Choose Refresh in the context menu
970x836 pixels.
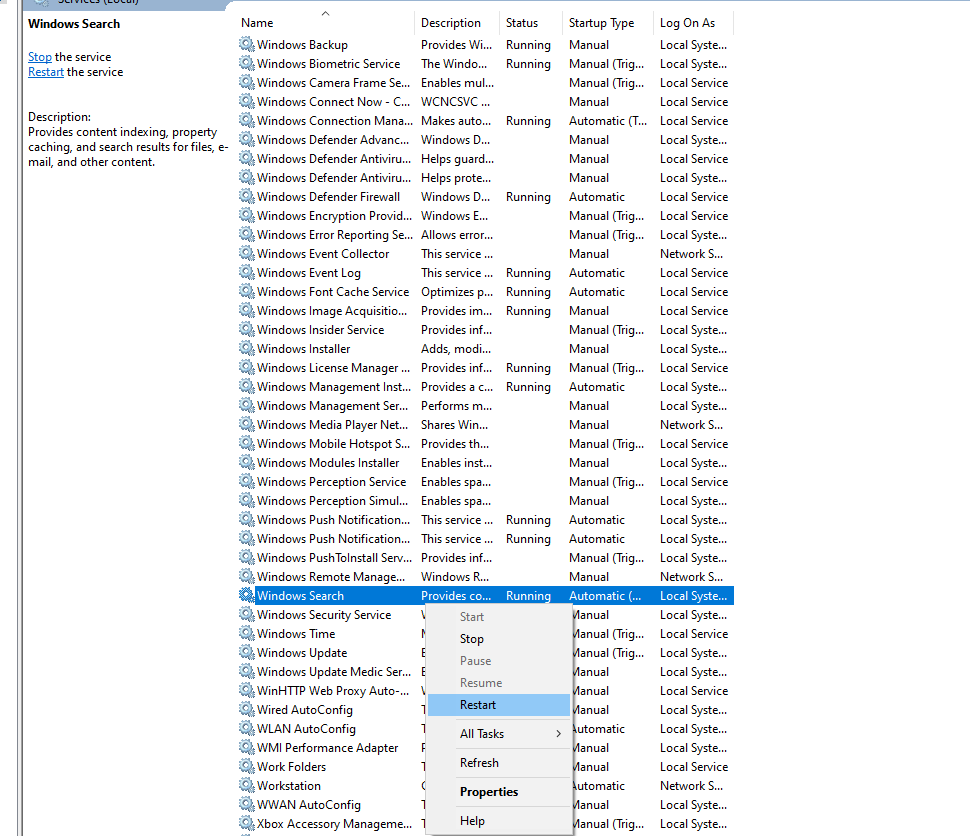click(x=498, y=763)
